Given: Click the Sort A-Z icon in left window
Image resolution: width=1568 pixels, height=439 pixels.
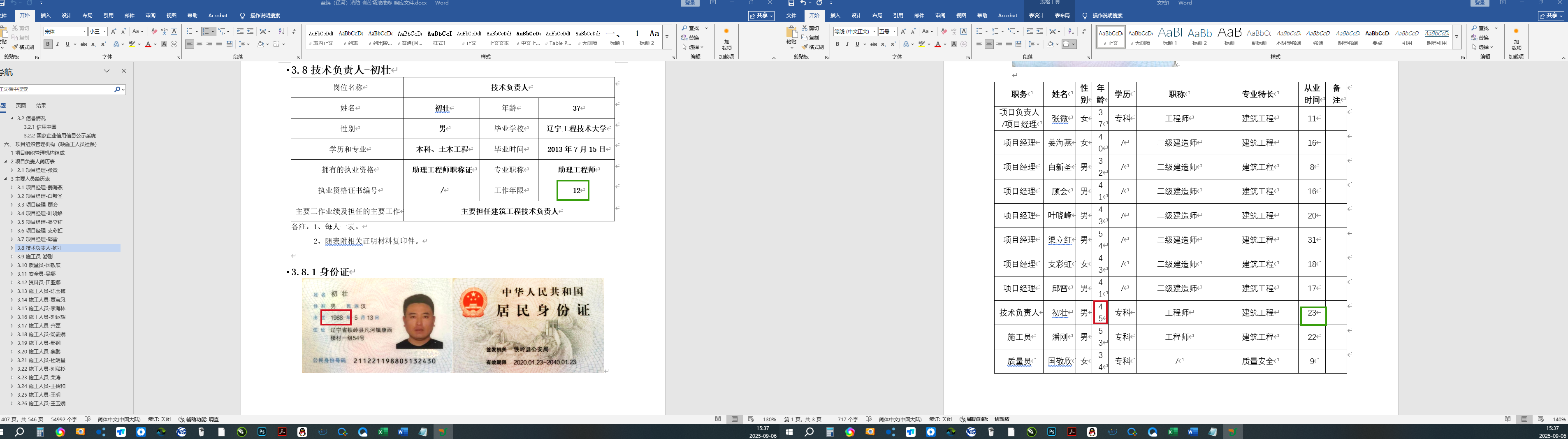Looking at the screenshot, I should (x=281, y=31).
